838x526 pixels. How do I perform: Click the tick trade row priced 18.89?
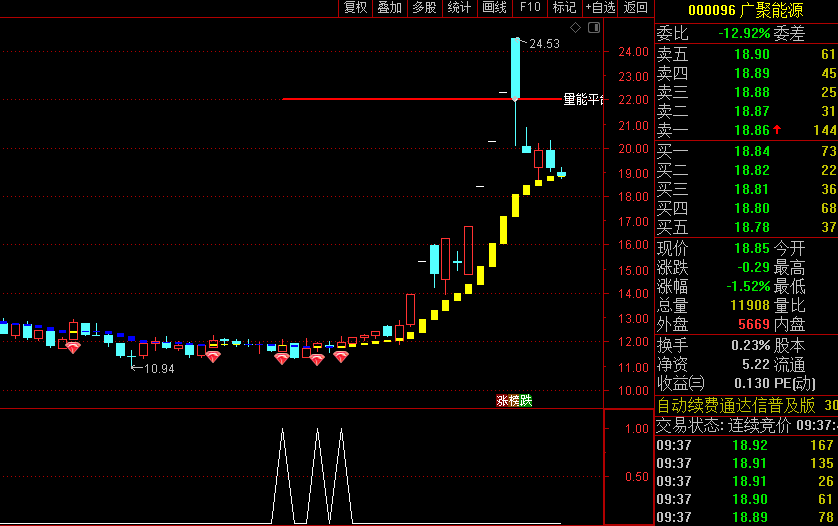tap(747, 517)
